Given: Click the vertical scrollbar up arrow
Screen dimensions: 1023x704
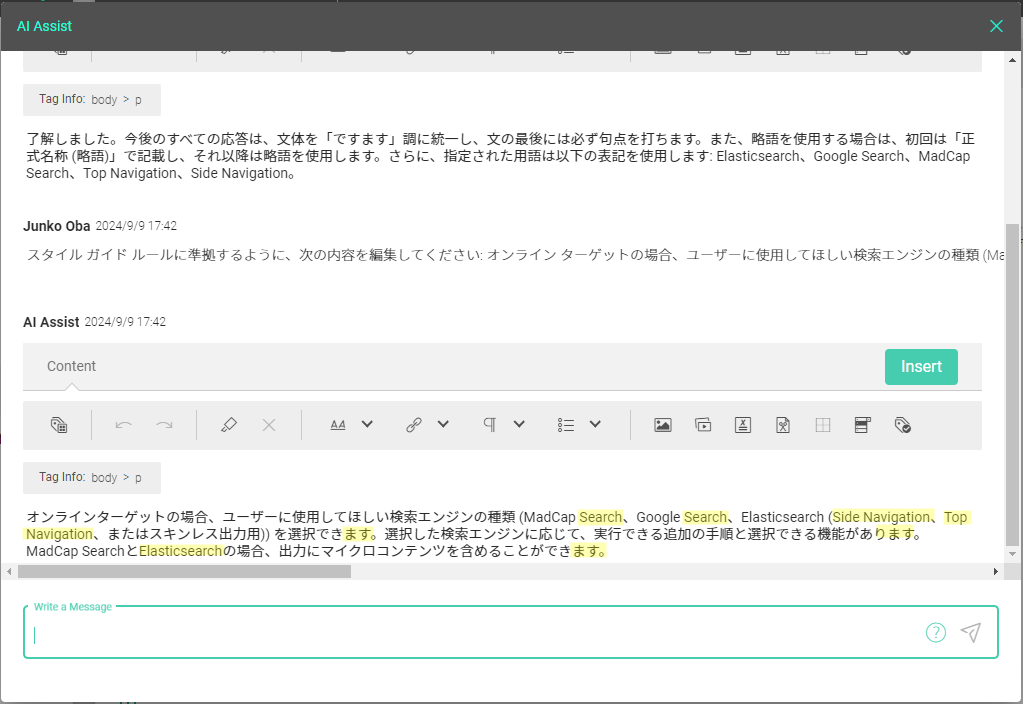Looking at the screenshot, I should 1012,60.
